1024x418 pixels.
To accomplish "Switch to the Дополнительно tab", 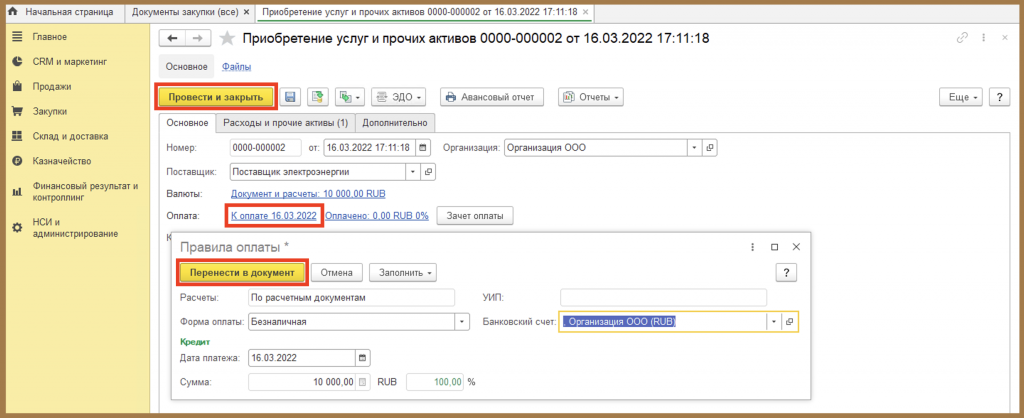I will pos(395,122).
